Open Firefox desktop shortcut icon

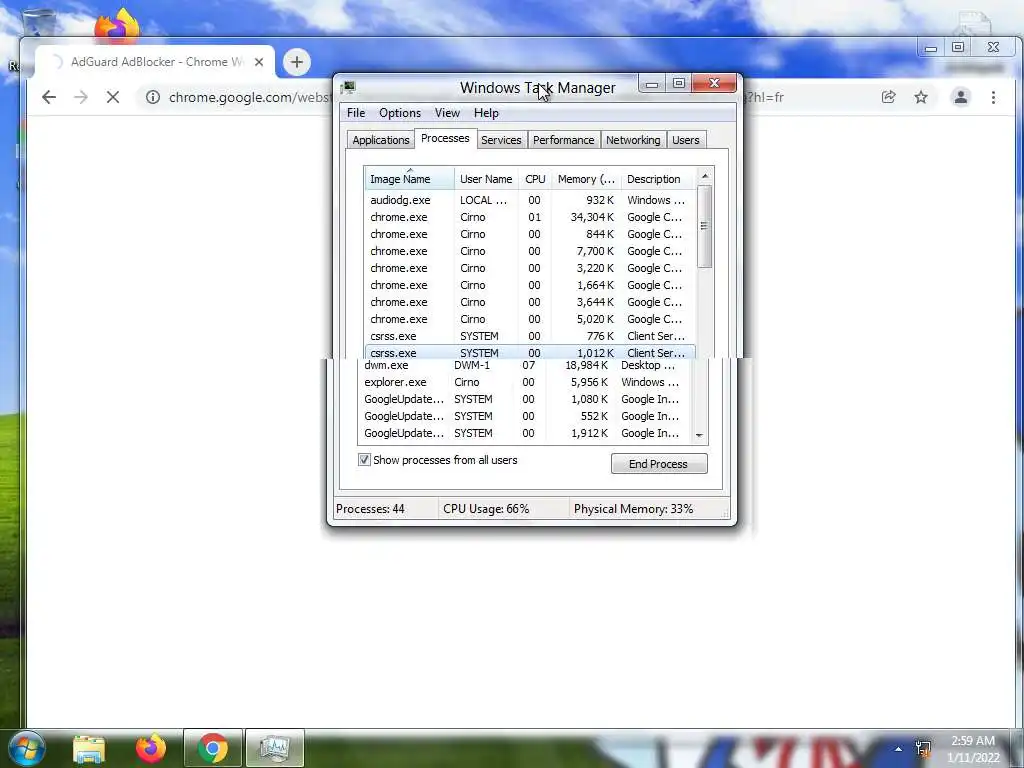(x=117, y=26)
